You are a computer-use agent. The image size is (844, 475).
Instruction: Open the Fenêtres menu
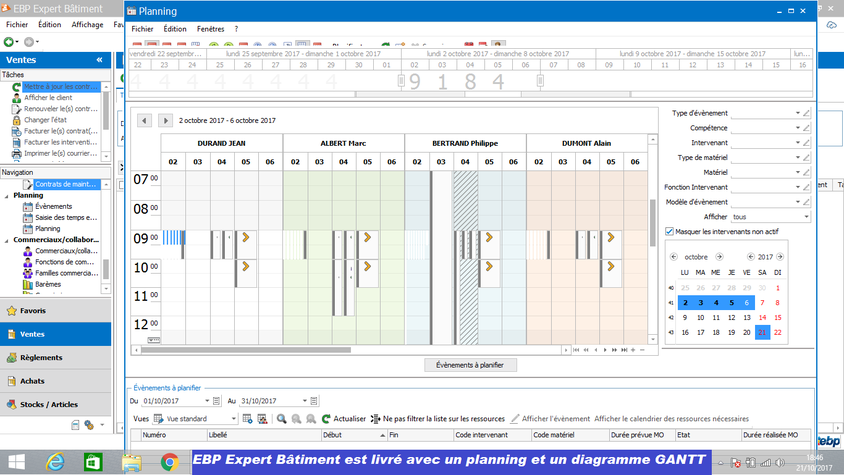coord(210,29)
